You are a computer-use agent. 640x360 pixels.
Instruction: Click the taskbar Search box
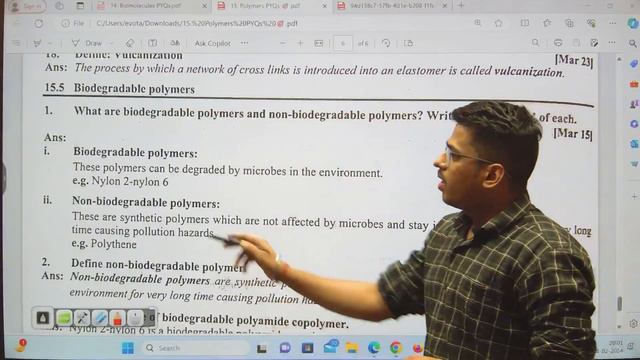click(197, 348)
